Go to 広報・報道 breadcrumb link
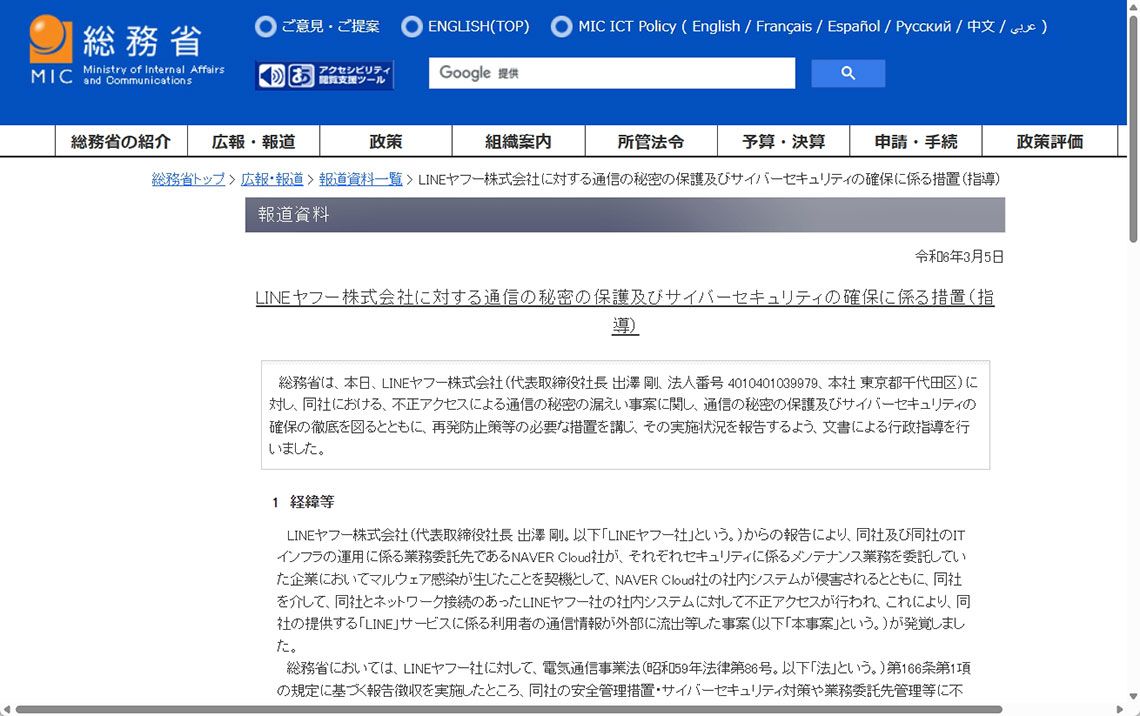The width and height of the screenshot is (1140, 716). 272,179
